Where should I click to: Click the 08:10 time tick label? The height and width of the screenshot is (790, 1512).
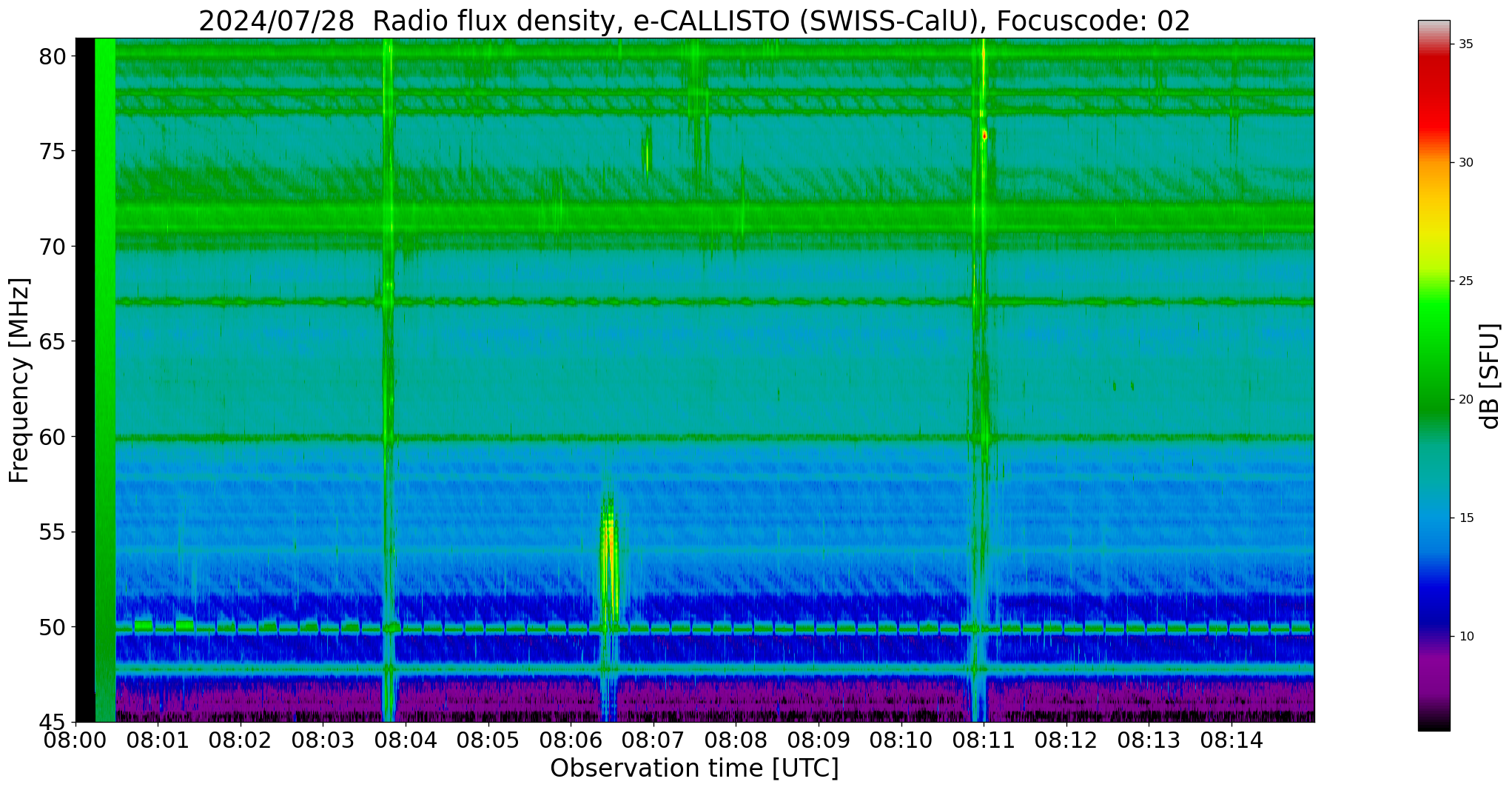click(x=901, y=740)
